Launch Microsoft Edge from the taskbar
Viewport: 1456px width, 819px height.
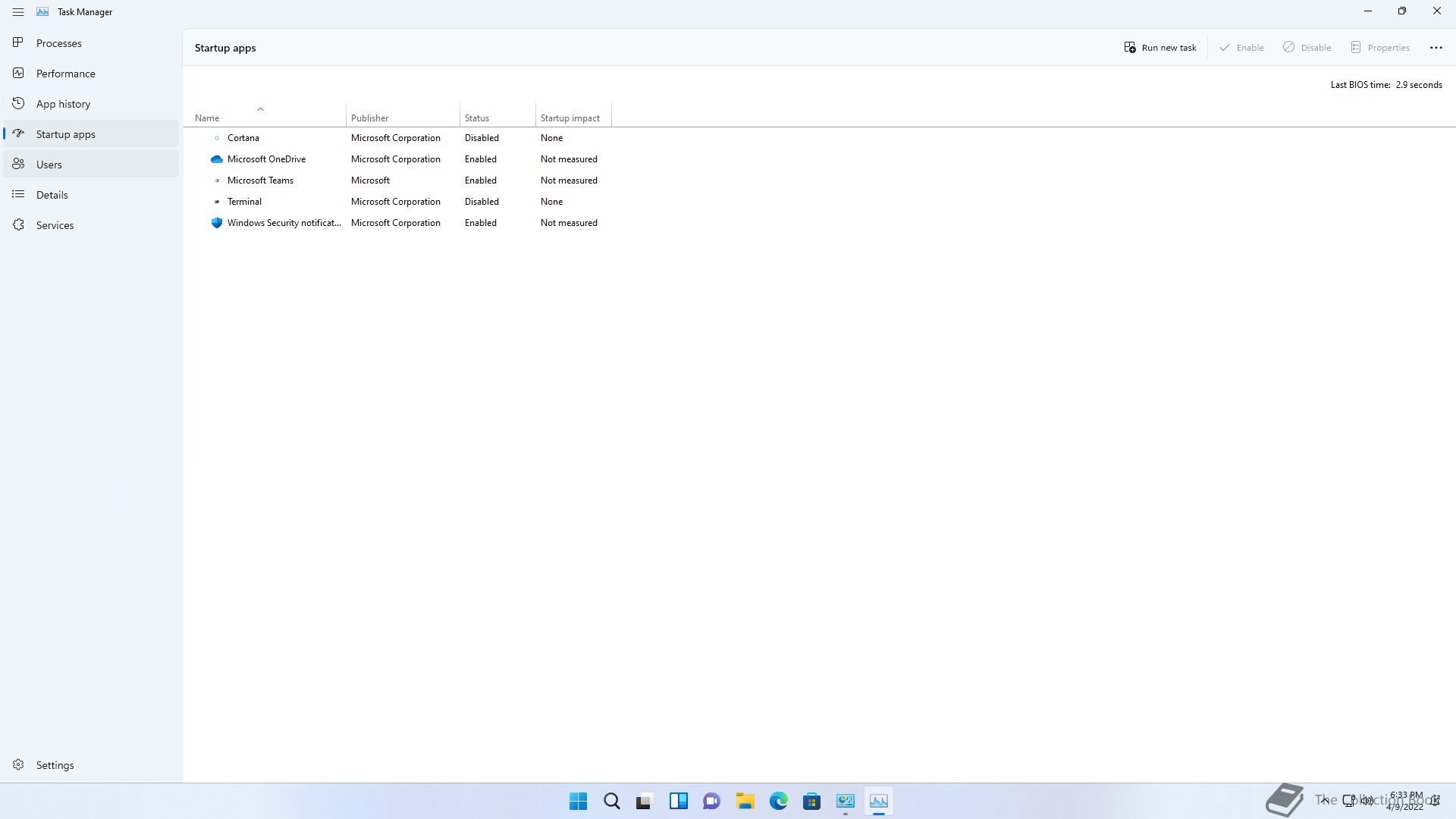(778, 801)
